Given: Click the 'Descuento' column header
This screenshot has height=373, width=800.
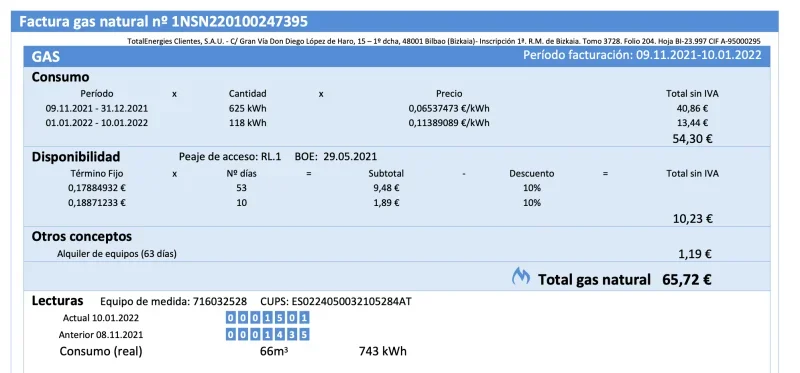Looking at the screenshot, I should (532, 173).
